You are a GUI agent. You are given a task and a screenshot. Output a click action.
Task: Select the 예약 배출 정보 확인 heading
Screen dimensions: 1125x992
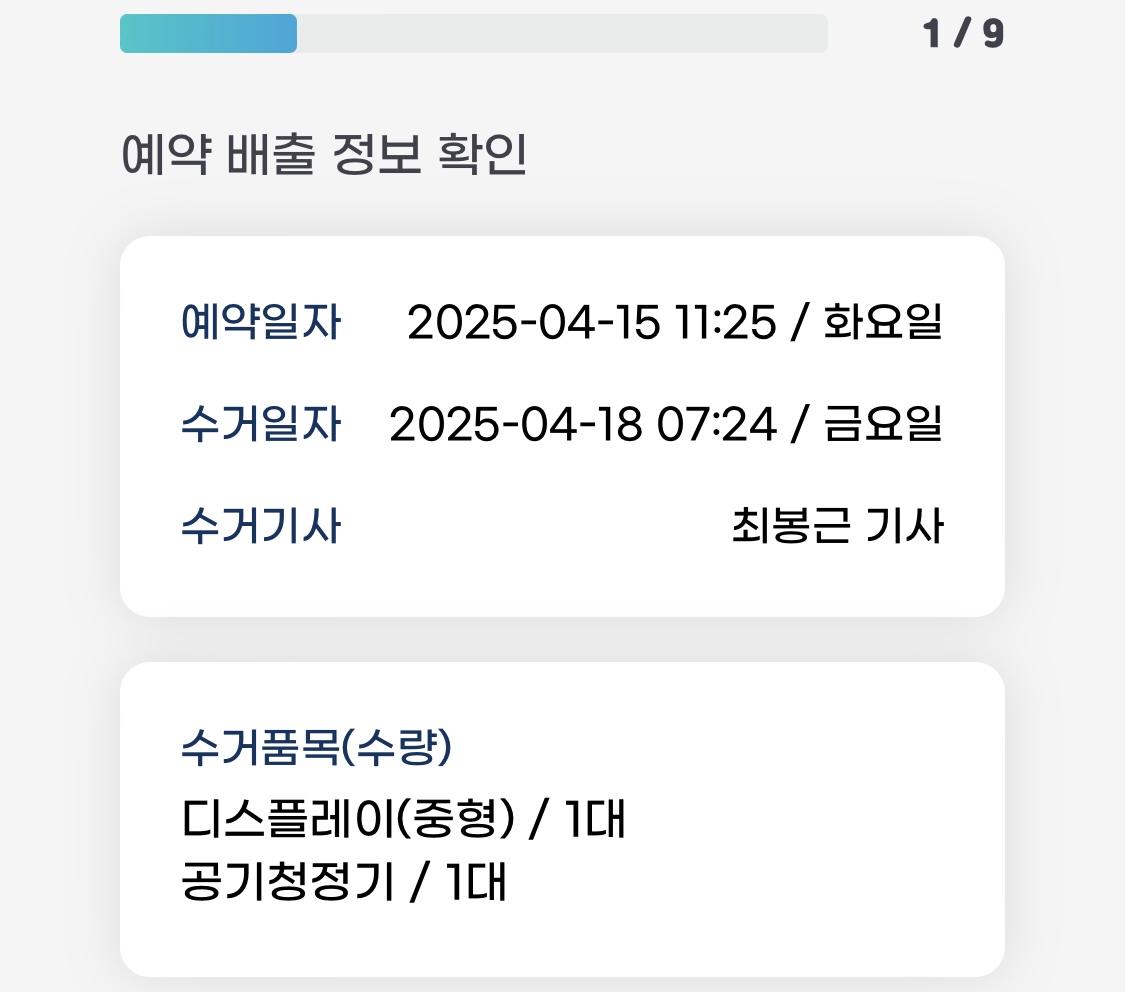coord(324,156)
